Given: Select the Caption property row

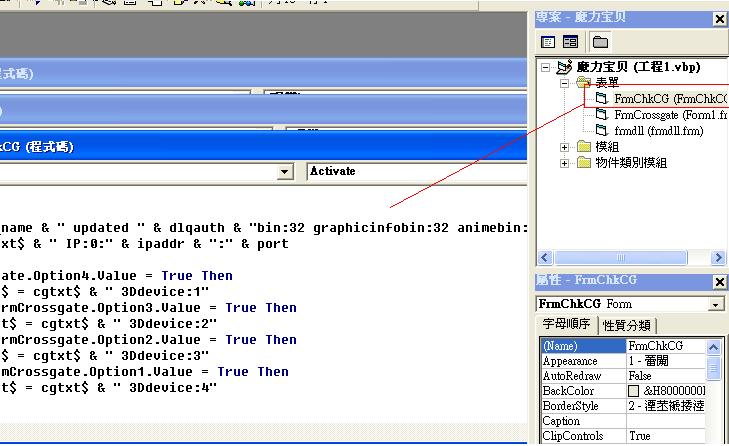Looking at the screenshot, I should tap(623, 421).
